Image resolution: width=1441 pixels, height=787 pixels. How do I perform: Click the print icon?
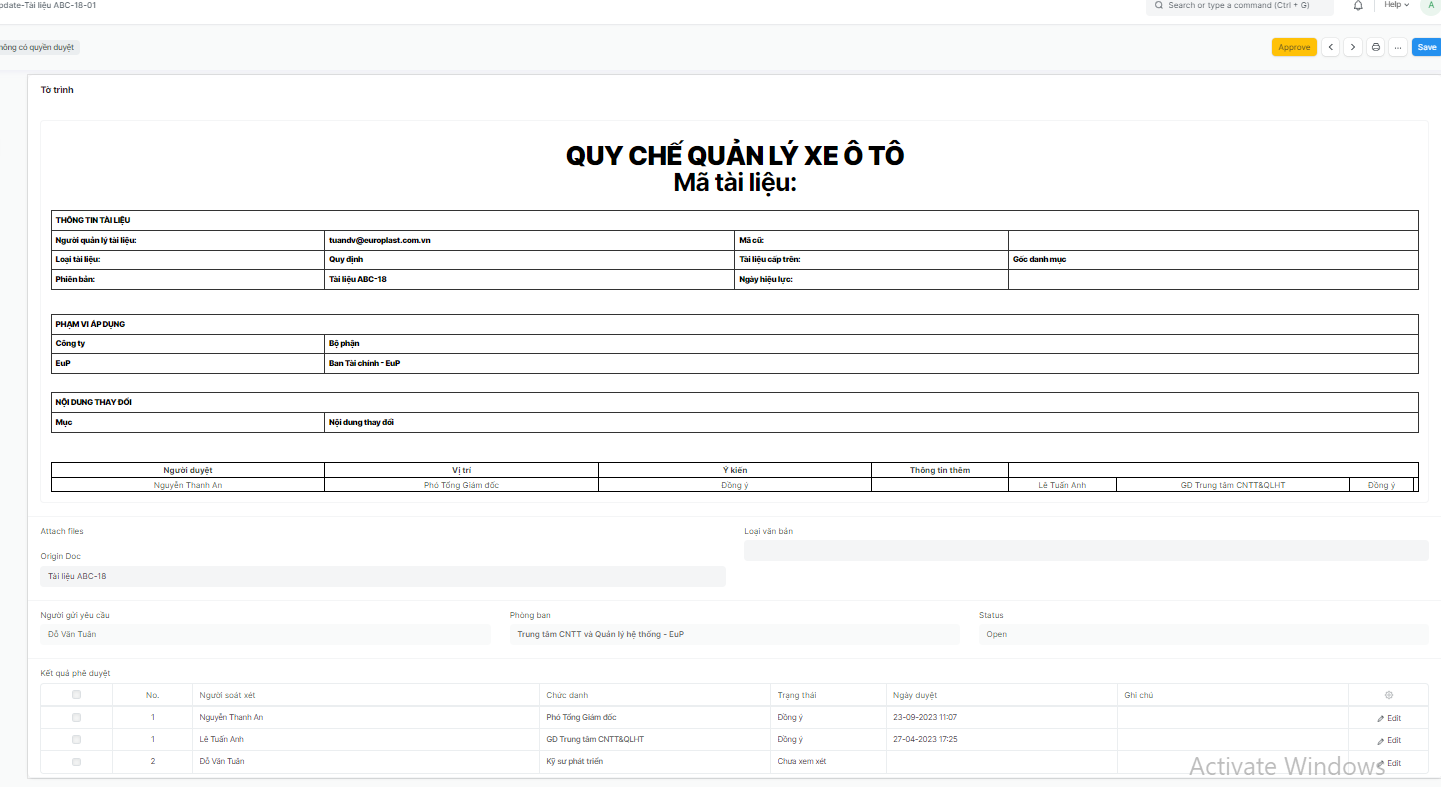click(x=1376, y=47)
